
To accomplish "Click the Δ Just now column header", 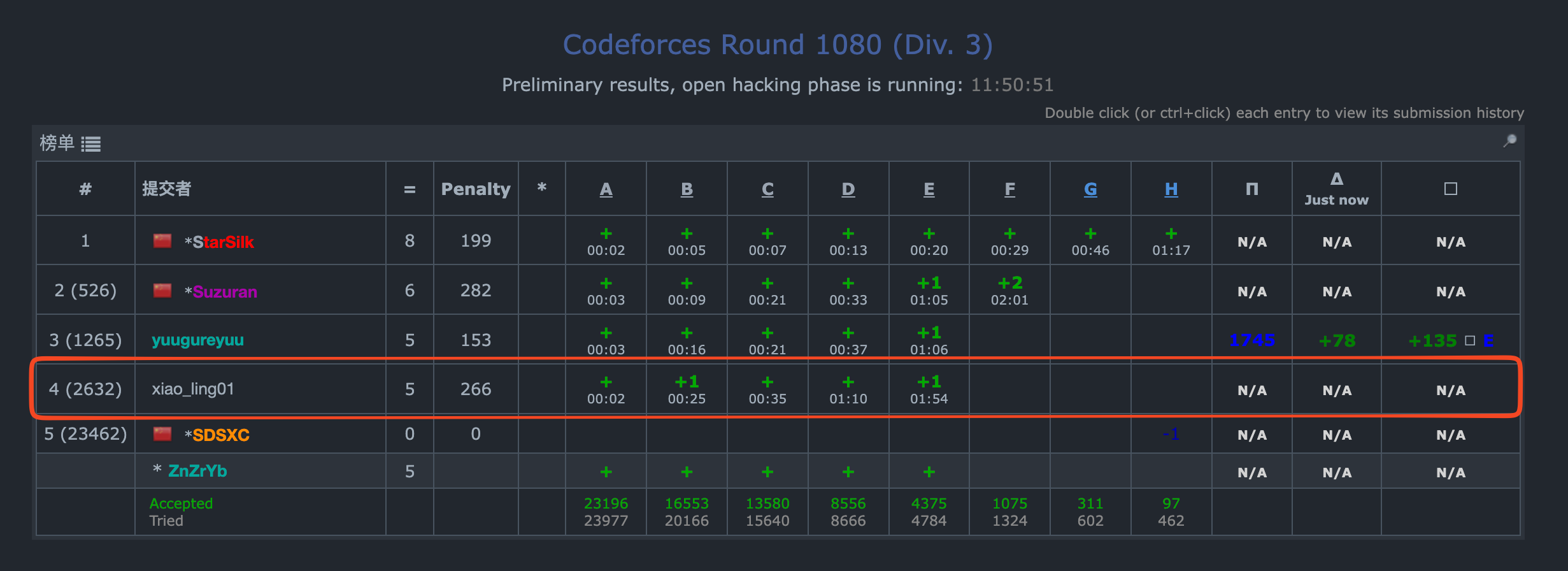I will point(1336,189).
